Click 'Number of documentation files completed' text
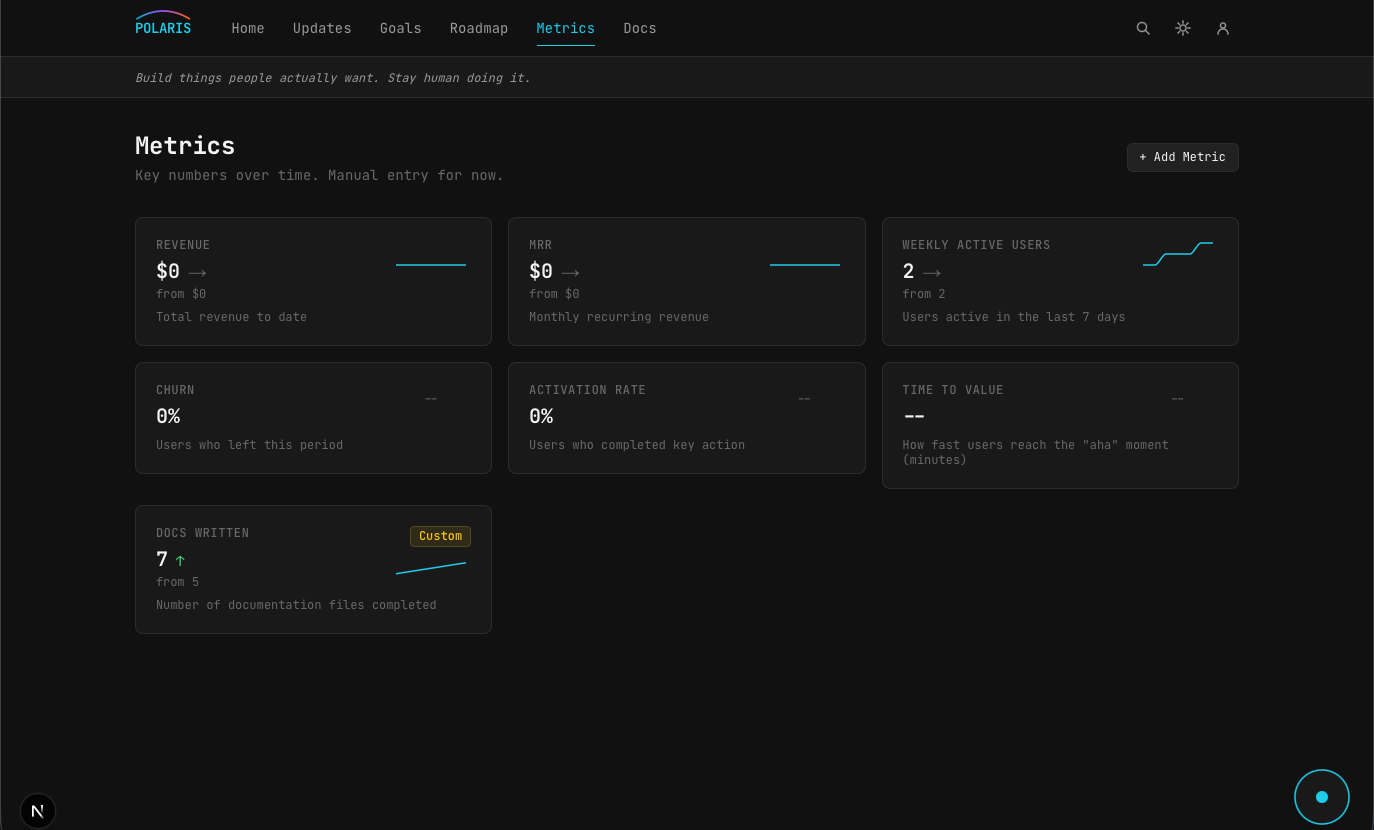This screenshot has height=830, width=1374. pyautogui.click(x=296, y=605)
